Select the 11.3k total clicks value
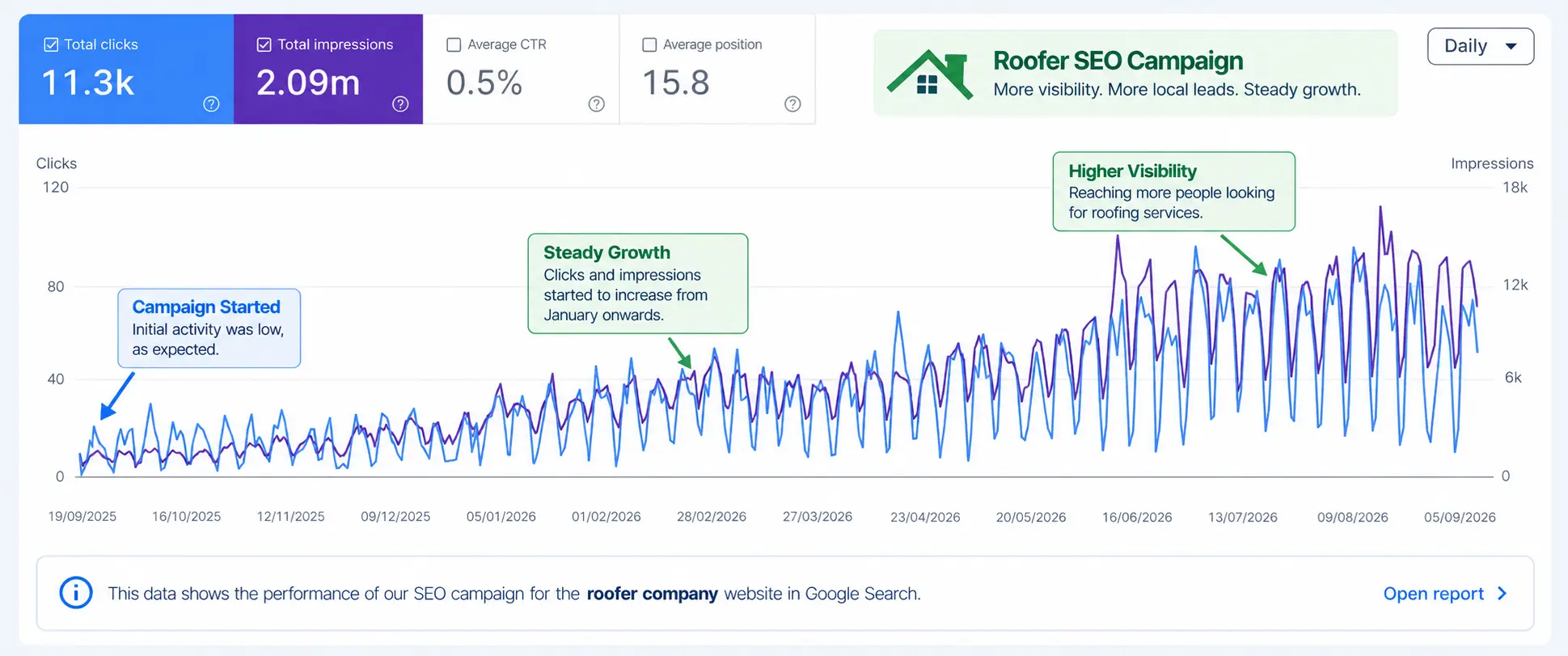 tap(87, 83)
